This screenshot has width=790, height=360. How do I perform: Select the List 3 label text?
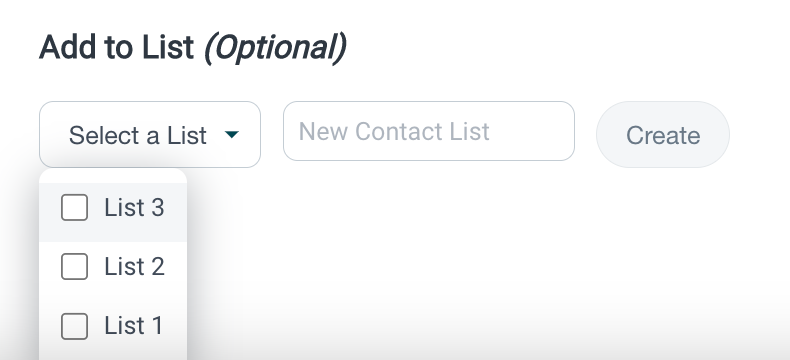click(134, 207)
